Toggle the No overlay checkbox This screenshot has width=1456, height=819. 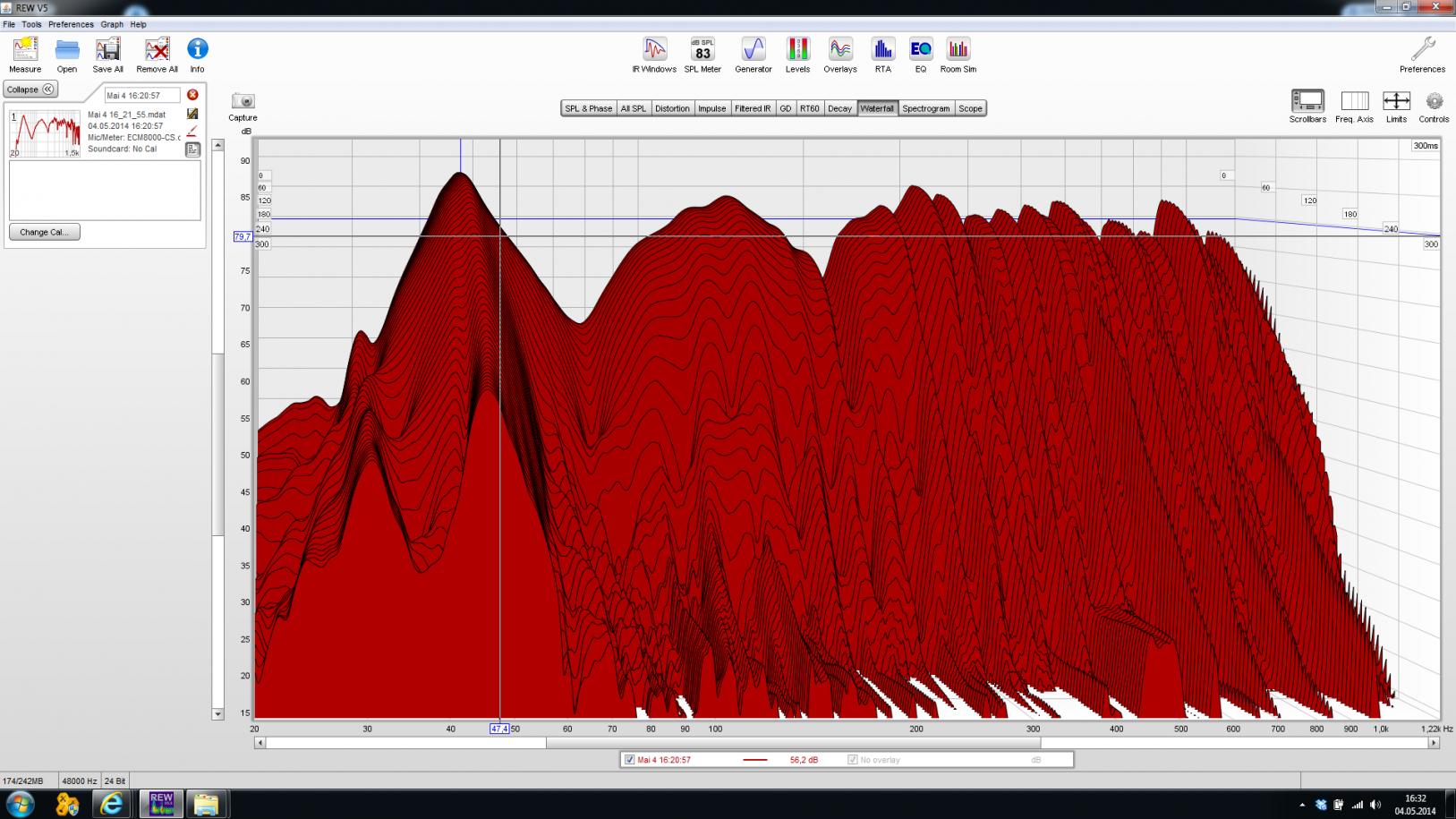(x=852, y=760)
